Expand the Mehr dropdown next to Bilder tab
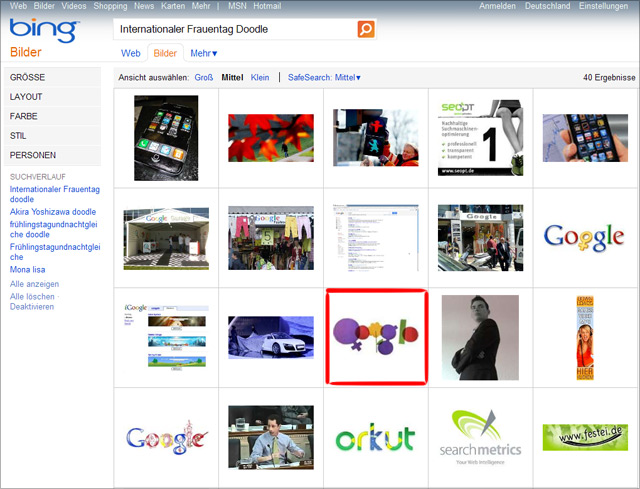Image resolution: width=640 pixels, height=489 pixels. (204, 53)
